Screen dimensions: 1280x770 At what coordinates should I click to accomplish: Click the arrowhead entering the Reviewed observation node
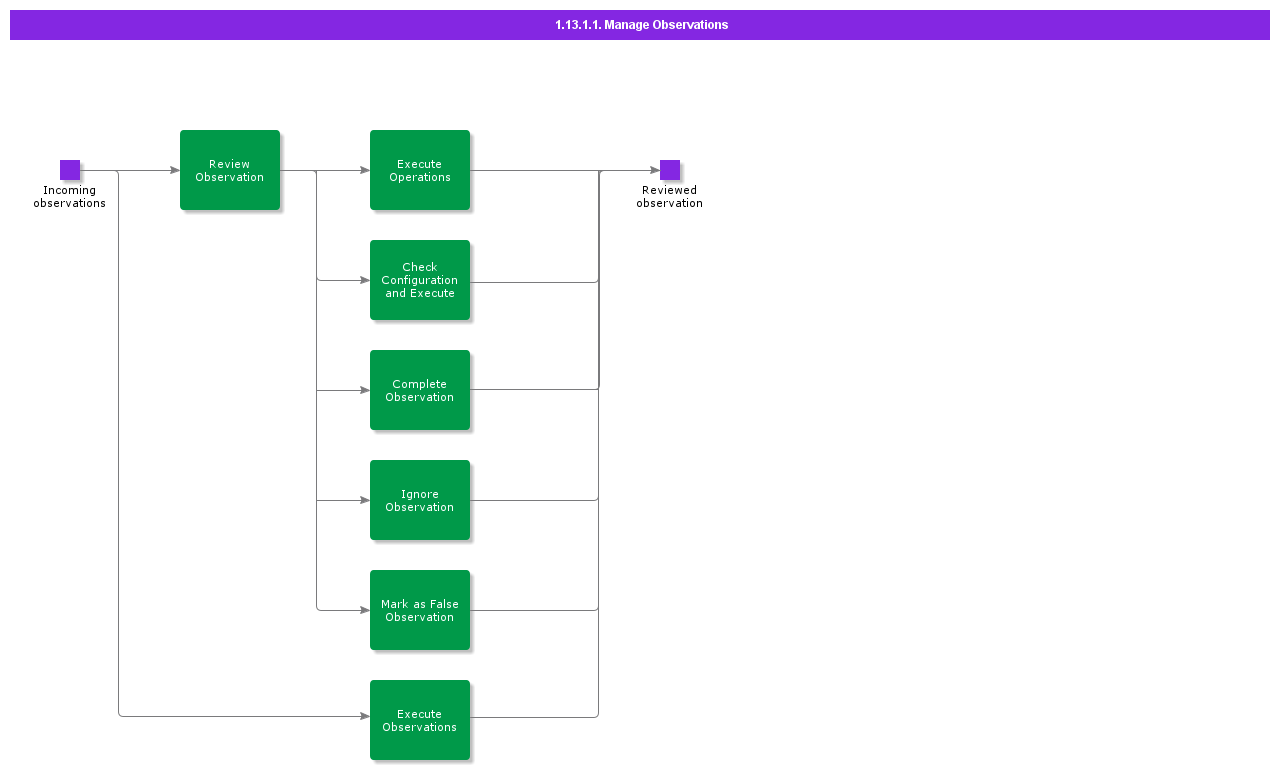point(654,170)
